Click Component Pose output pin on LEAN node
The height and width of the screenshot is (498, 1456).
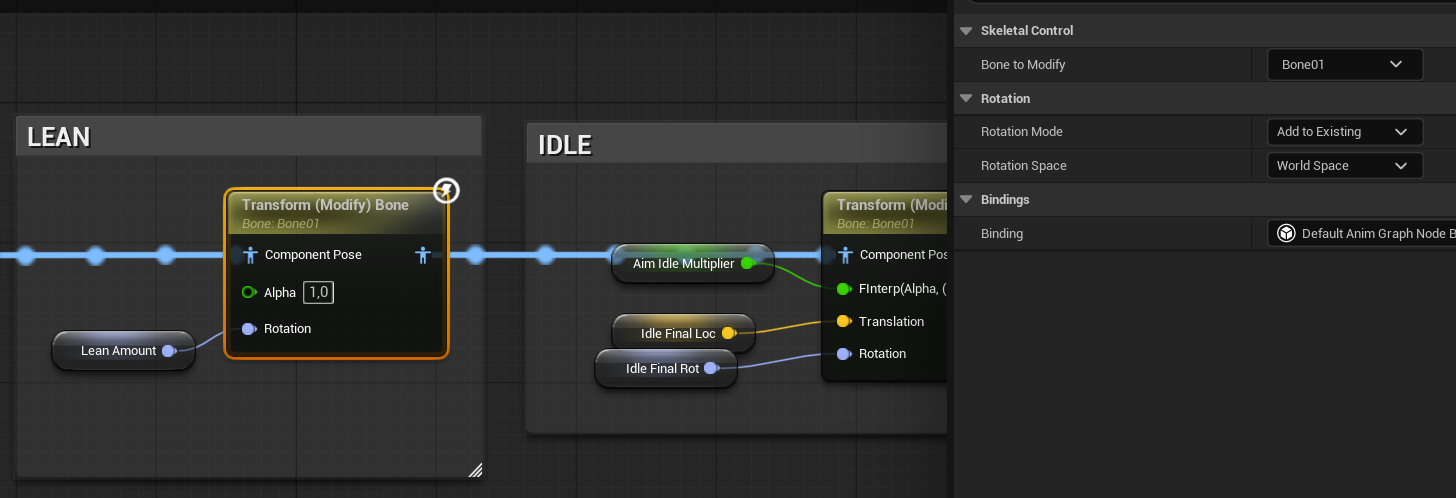coord(423,255)
